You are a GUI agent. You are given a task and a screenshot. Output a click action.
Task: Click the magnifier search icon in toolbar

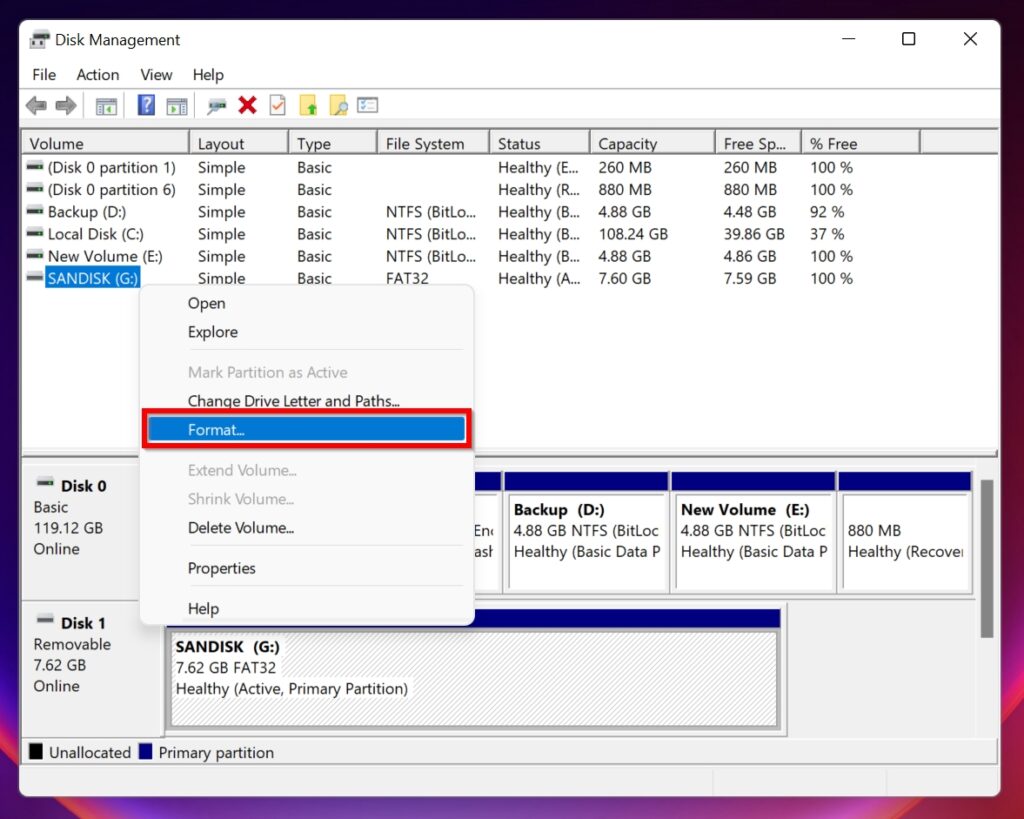pos(338,106)
